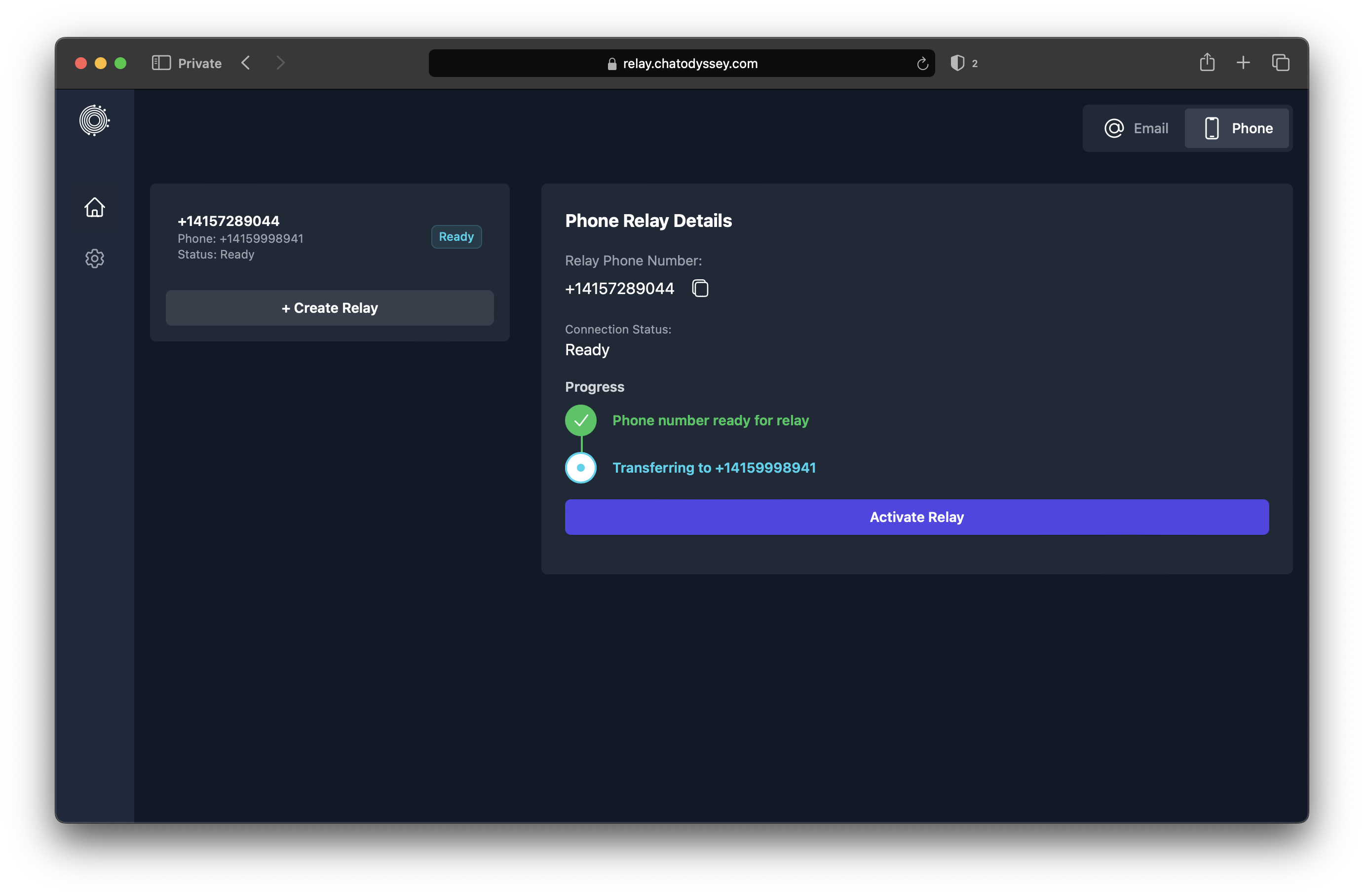
Task: Toggle the Safari sidebar panel icon
Action: [x=161, y=63]
